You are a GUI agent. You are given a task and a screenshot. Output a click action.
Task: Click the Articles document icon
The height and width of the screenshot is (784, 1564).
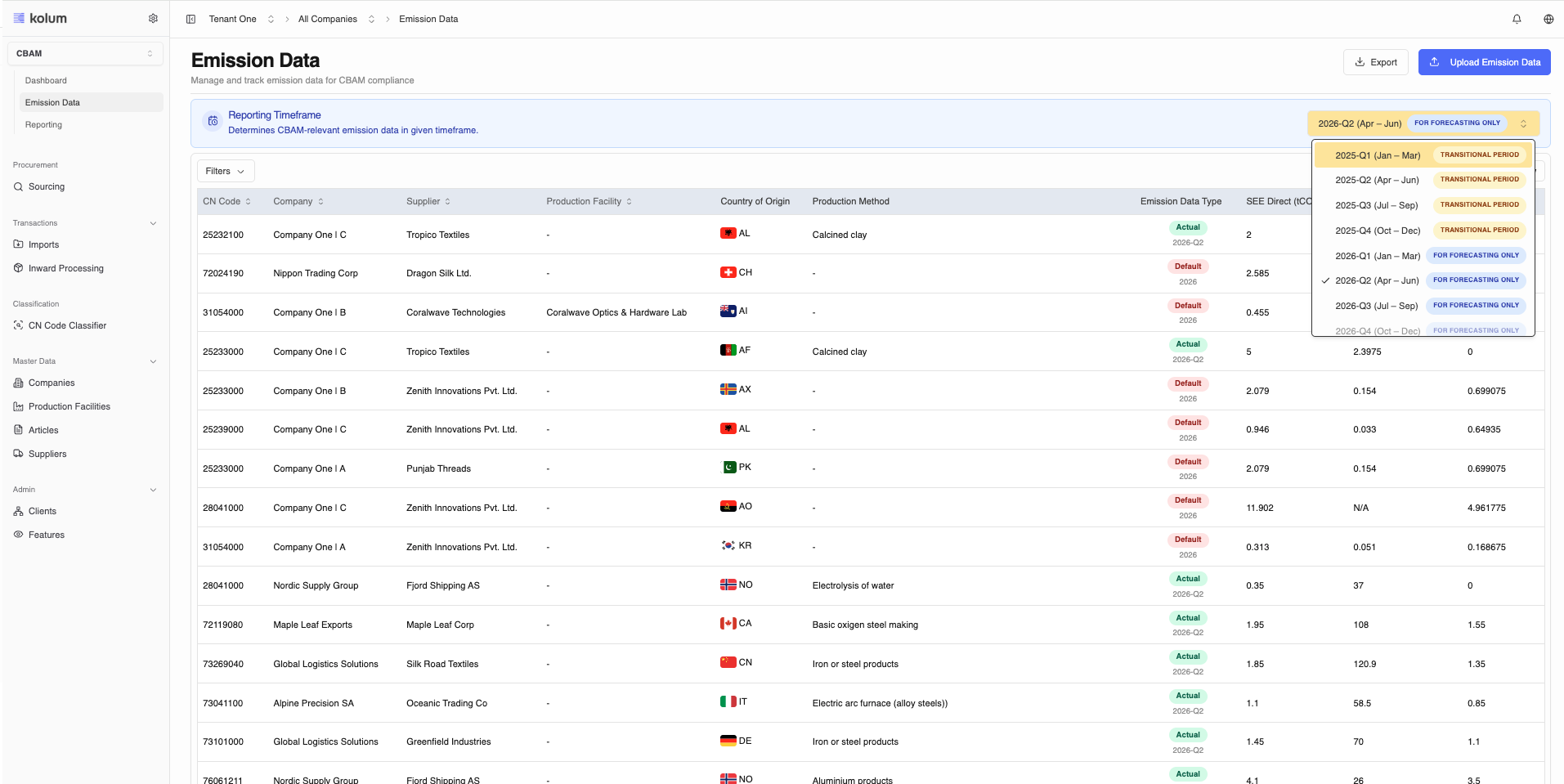[18, 430]
